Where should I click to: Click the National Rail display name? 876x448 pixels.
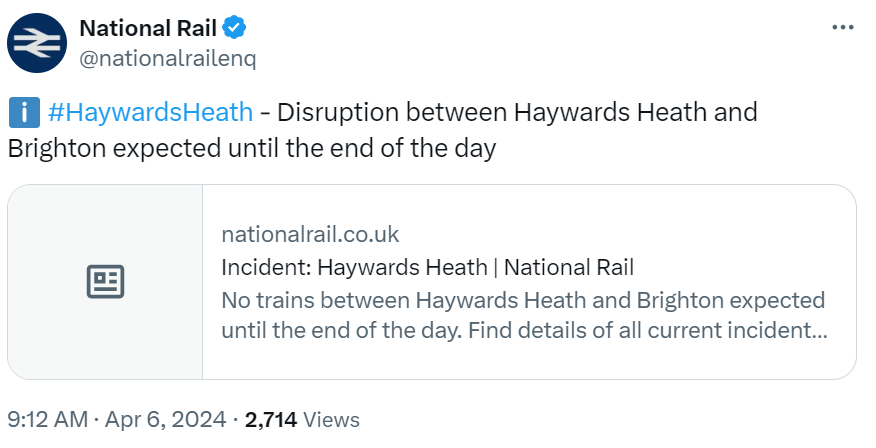(x=147, y=26)
